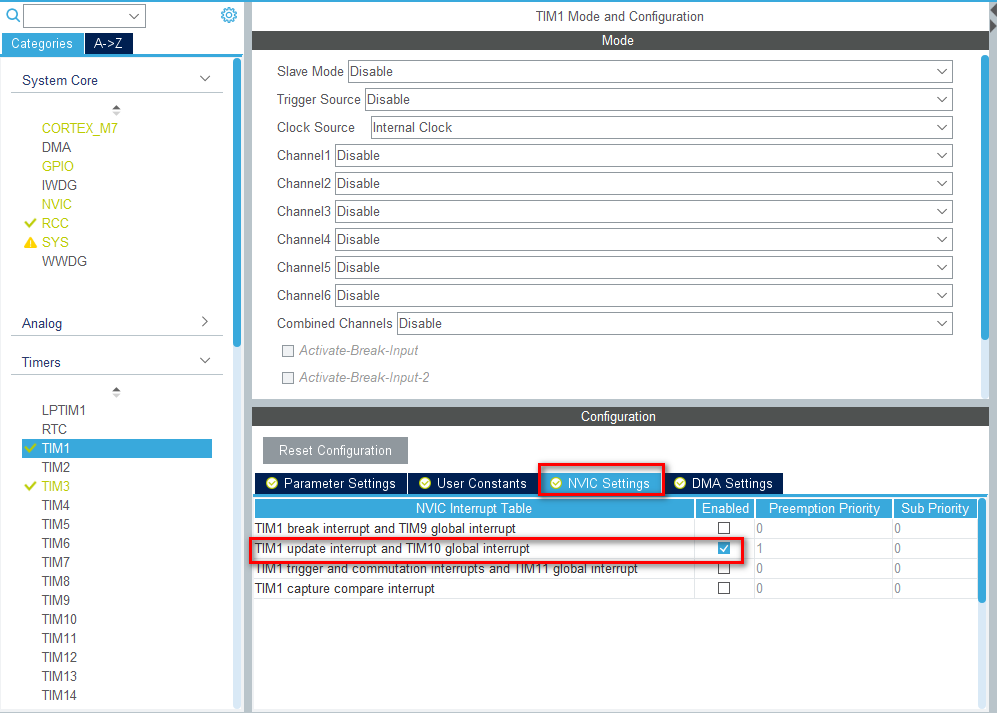
Task: Collapse the Timers category
Action: (205, 361)
